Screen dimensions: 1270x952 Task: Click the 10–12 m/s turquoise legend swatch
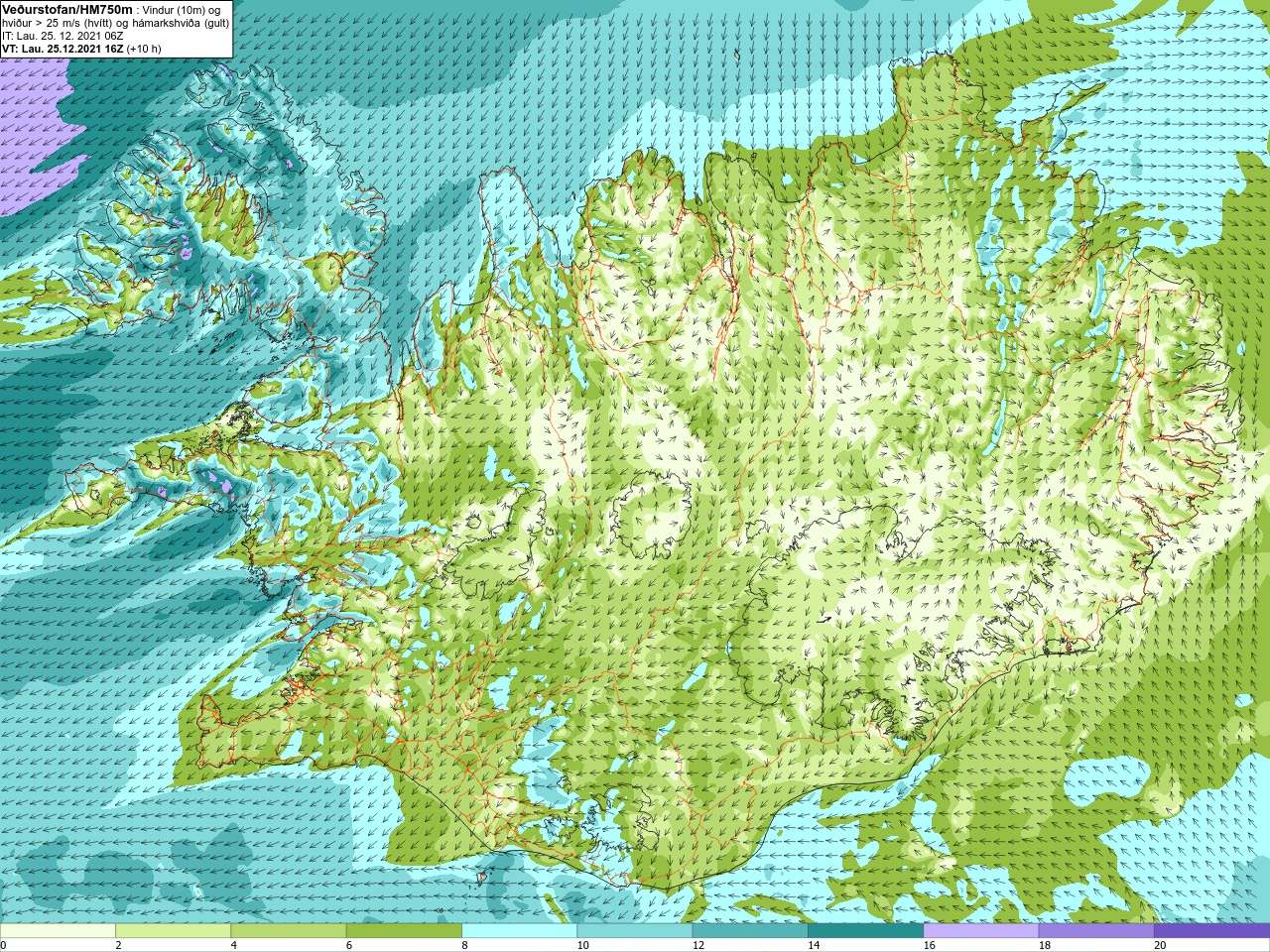point(634,931)
